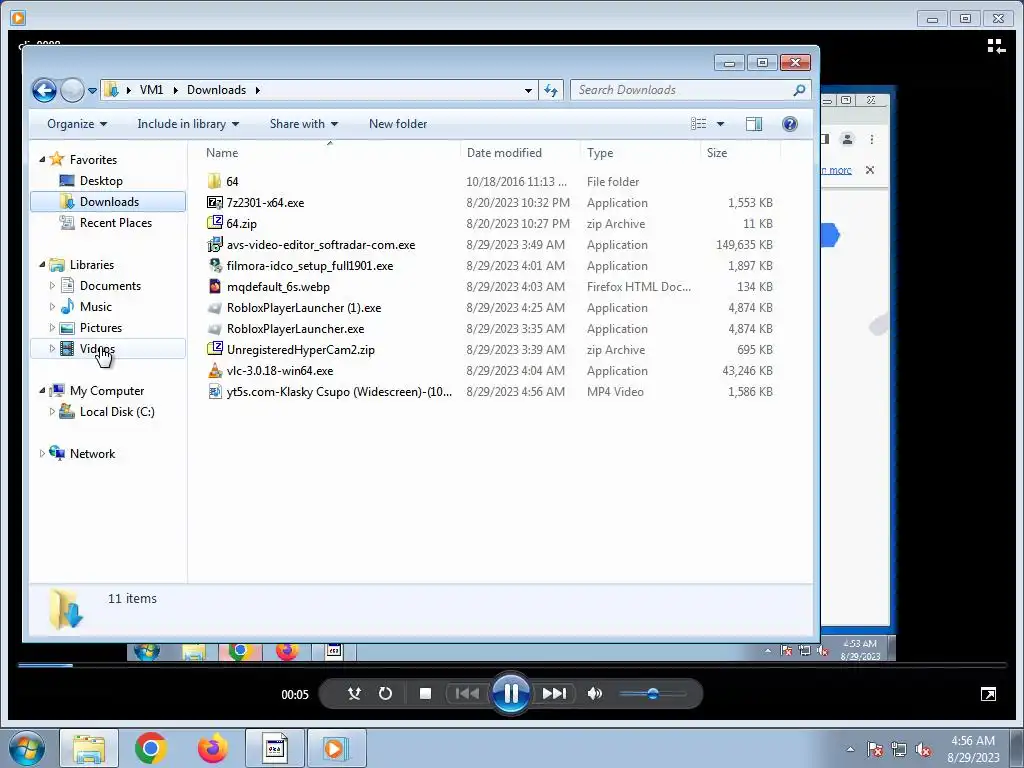Select mqdefault_6s.webp file icon
The height and width of the screenshot is (768, 1024).
tap(214, 286)
